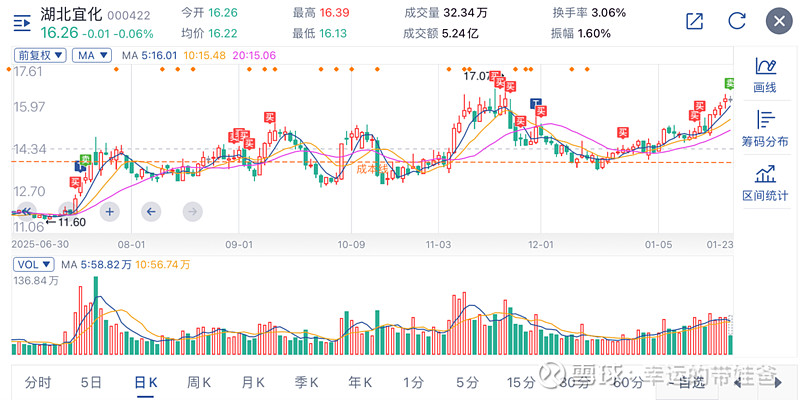This screenshot has height=400, width=800.
Task: Select the 月K monthly chart tab
Action: [253, 382]
